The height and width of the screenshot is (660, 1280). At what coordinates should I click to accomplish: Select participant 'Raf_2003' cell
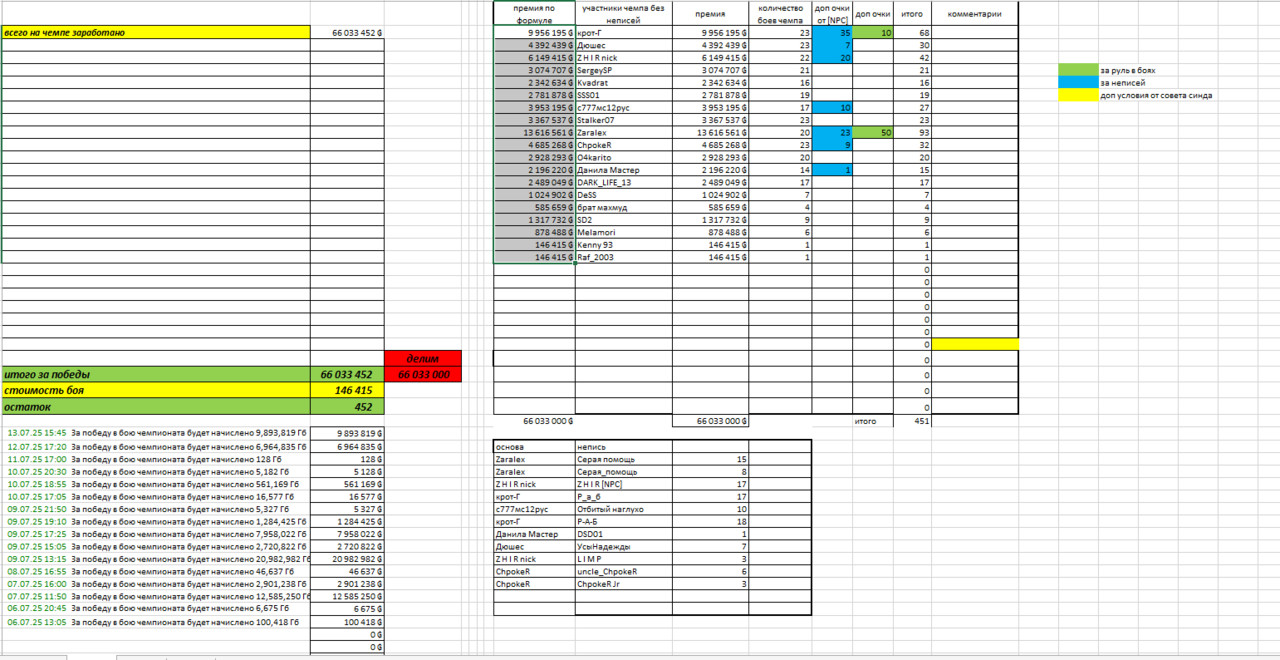pos(623,257)
